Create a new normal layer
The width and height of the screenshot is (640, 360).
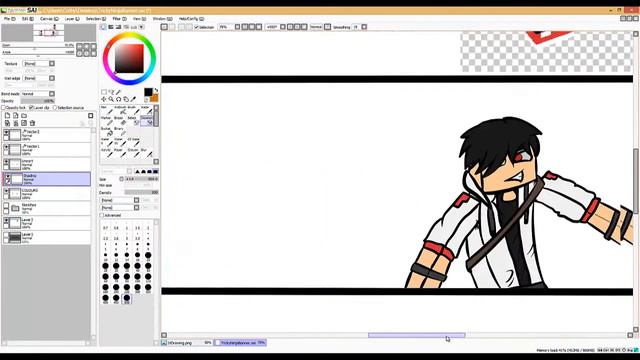click(x=7, y=116)
